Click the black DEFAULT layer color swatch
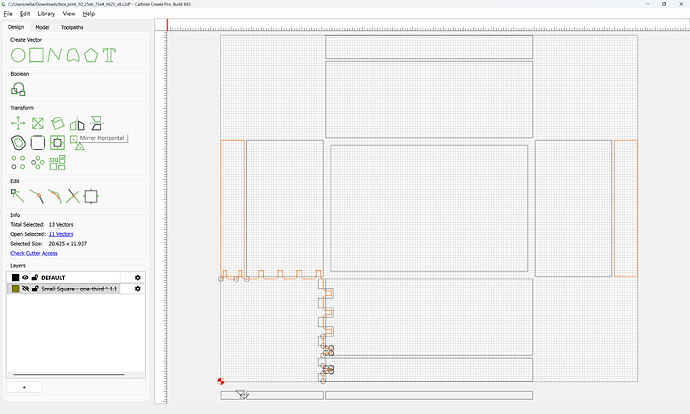 point(15,278)
